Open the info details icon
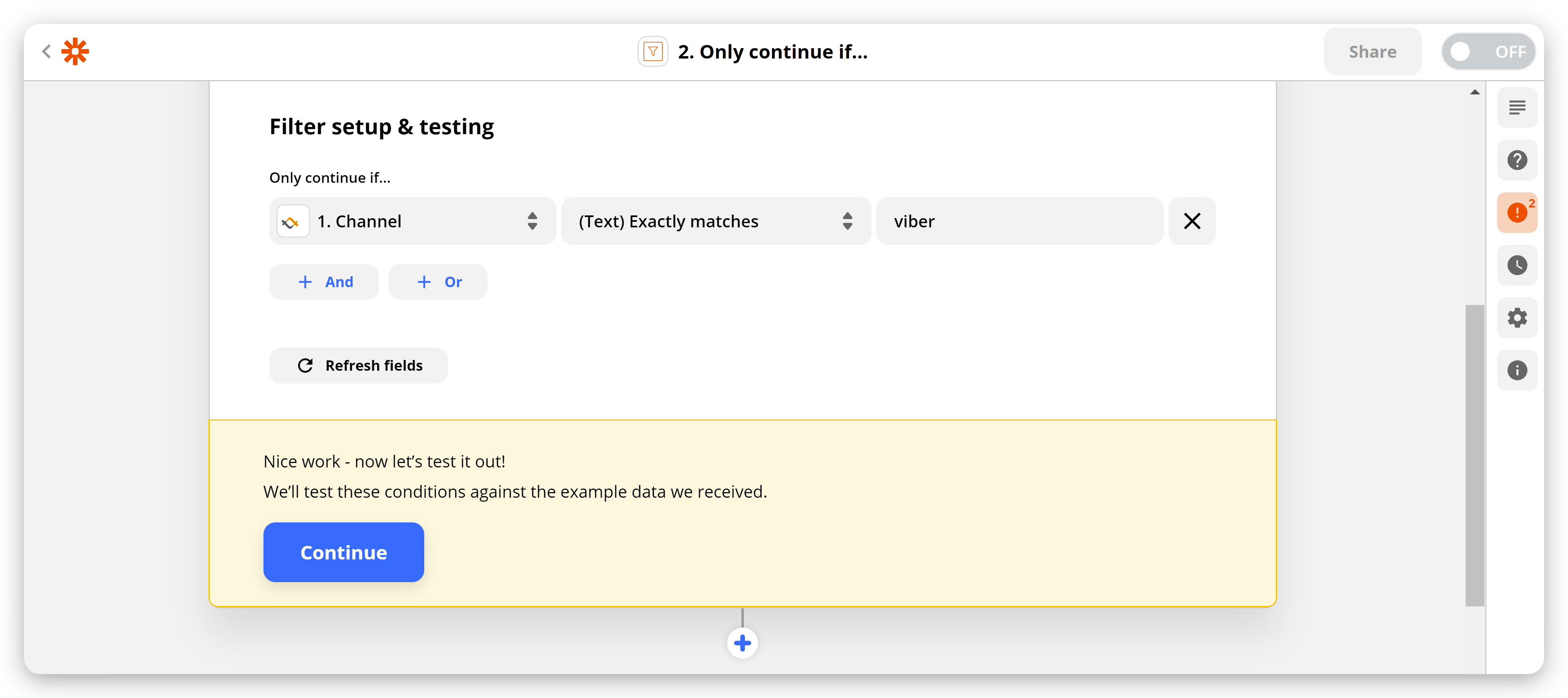The image size is (1568, 698). click(x=1517, y=370)
